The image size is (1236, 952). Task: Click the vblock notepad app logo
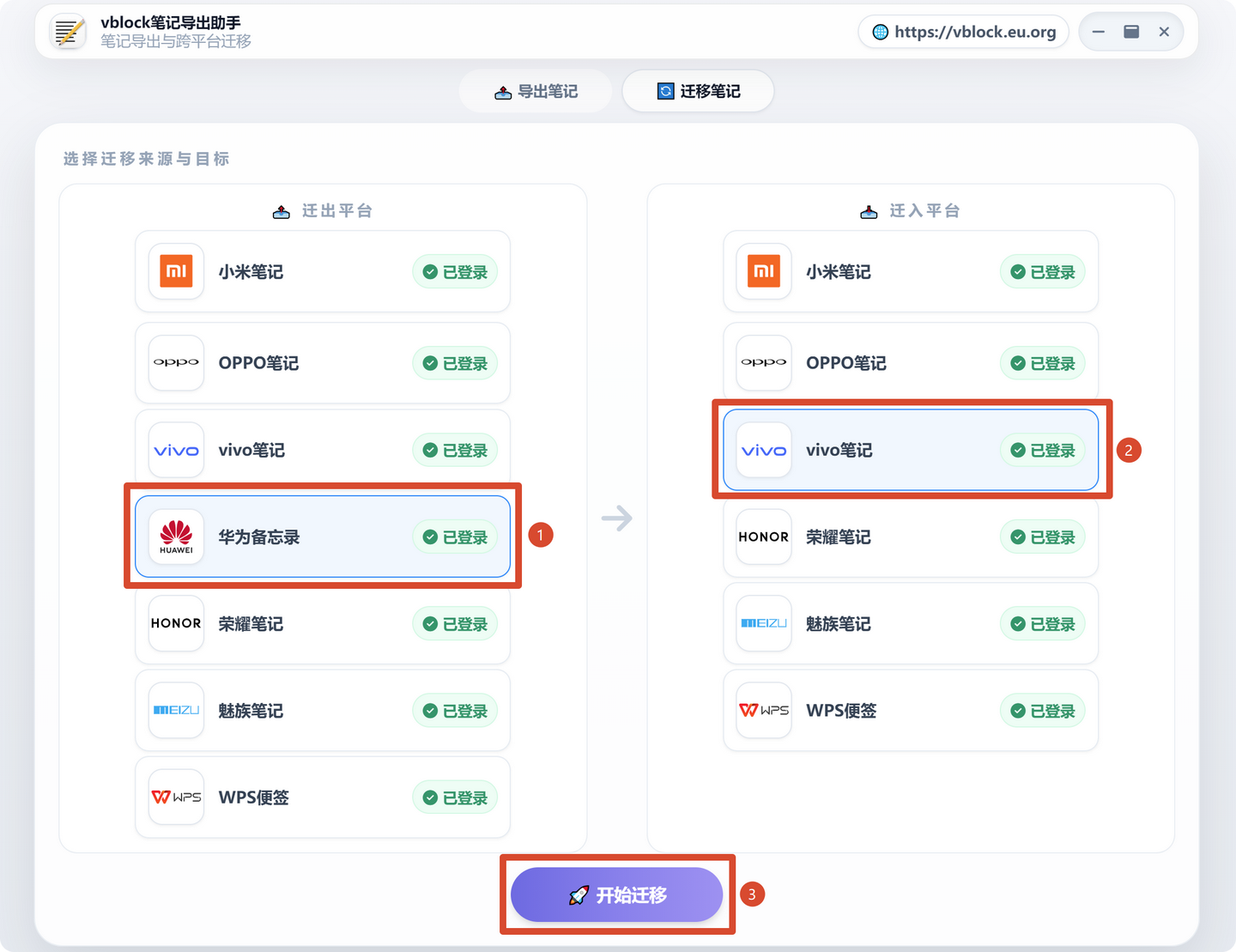[x=69, y=32]
